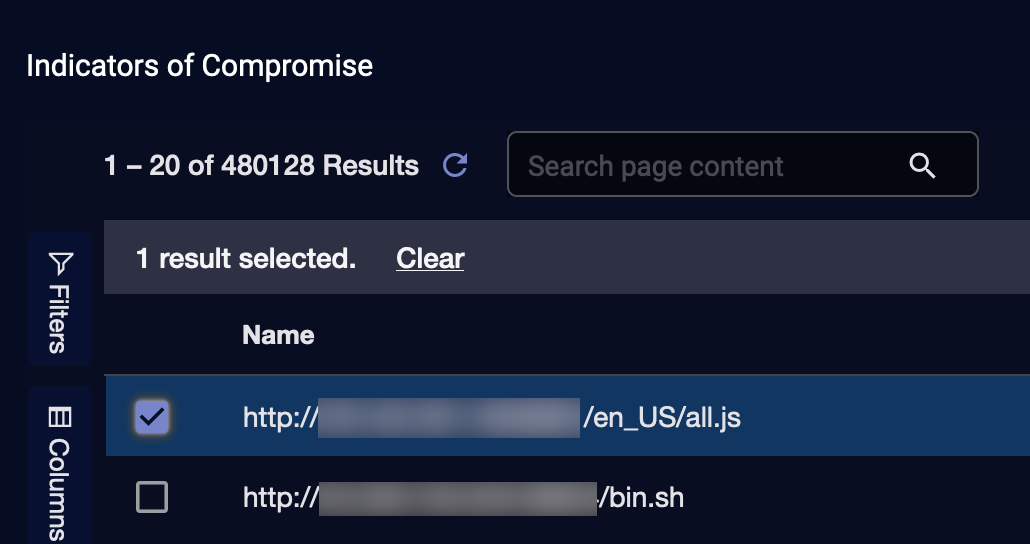Click the blurred host of the all.js URL
Screen dimensions: 1030x544
coord(449,417)
